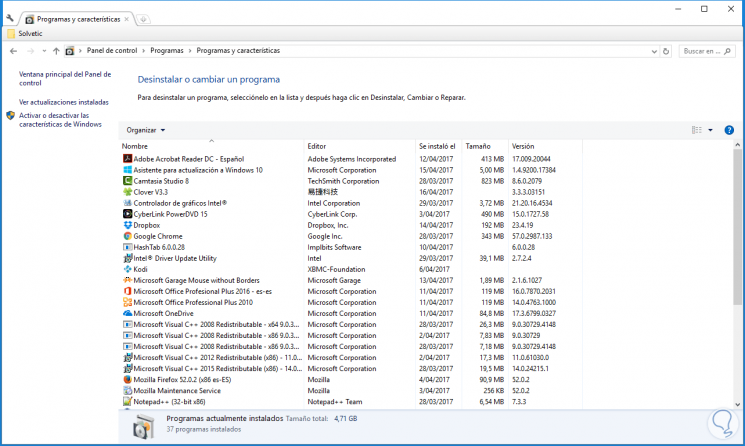The image size is (745, 446).
Task: Sort by the Tamaño column header
Action: [484, 146]
